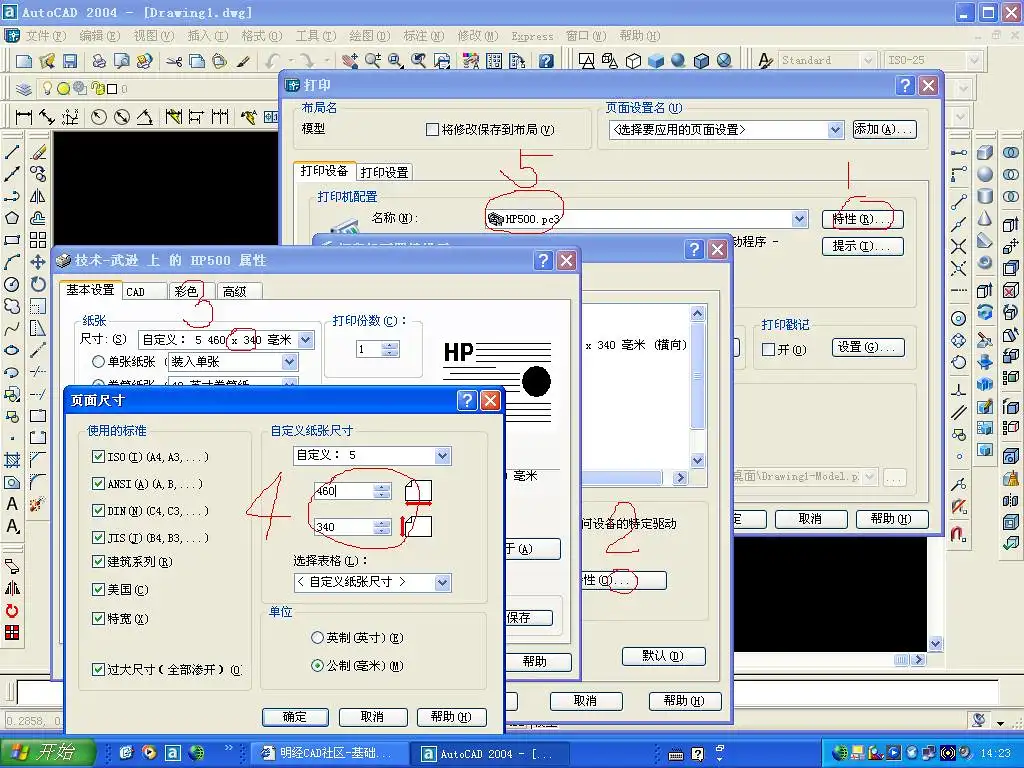Select the Move tool icon
This screenshot has width=1024, height=768.
tap(38, 262)
